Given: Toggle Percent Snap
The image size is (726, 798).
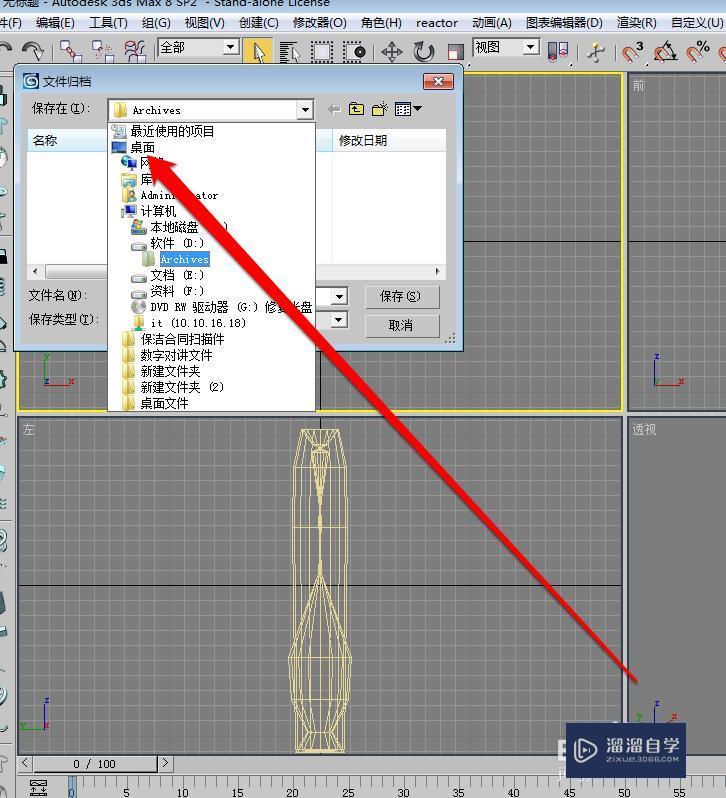Looking at the screenshot, I should pyautogui.click(x=698, y=51).
